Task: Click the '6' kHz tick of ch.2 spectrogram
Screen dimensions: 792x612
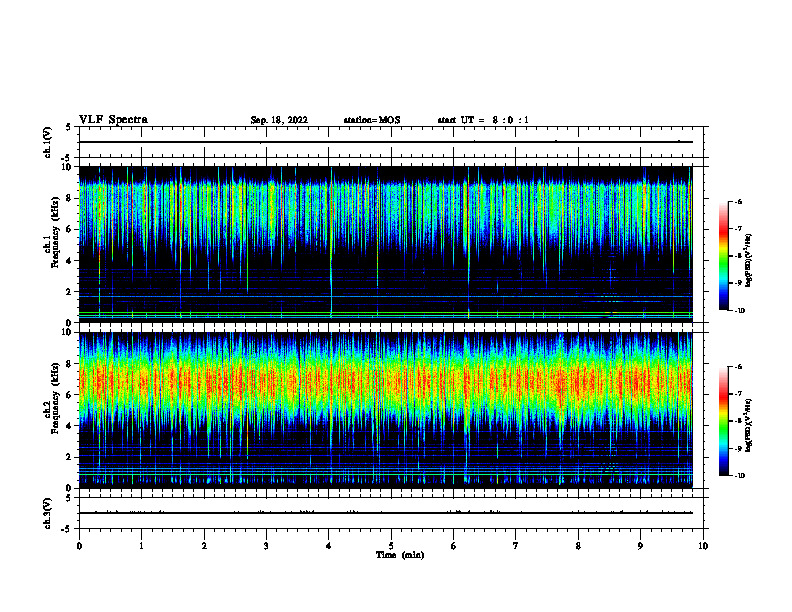Action: 70,395
